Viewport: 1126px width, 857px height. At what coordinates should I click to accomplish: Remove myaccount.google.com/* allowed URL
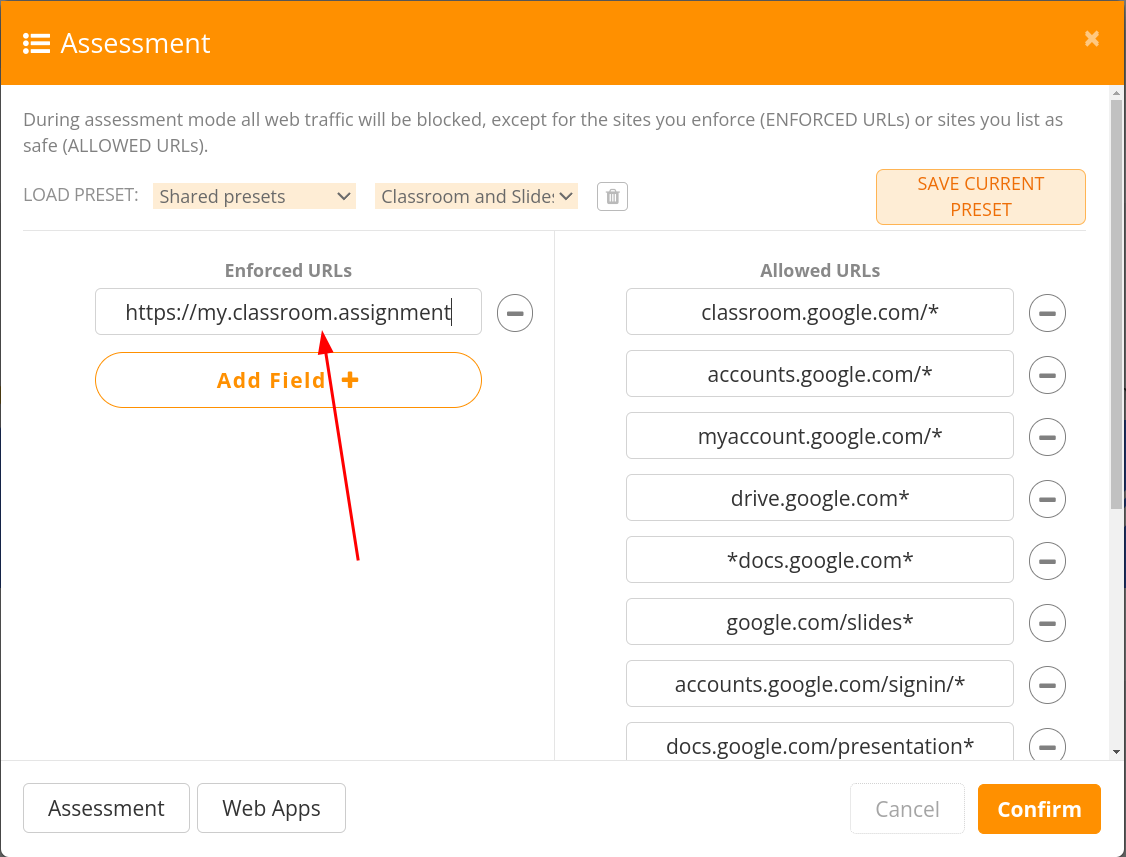(1047, 437)
